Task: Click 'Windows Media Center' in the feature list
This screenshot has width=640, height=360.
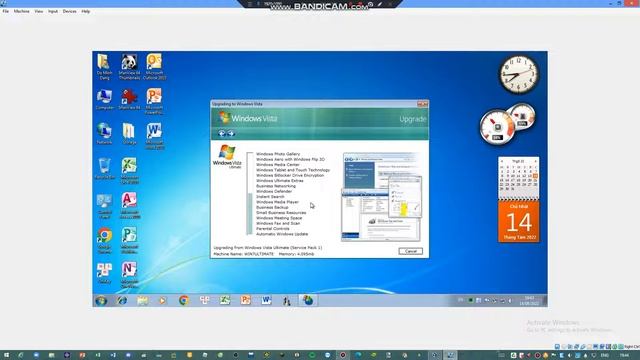Action: coord(278,164)
